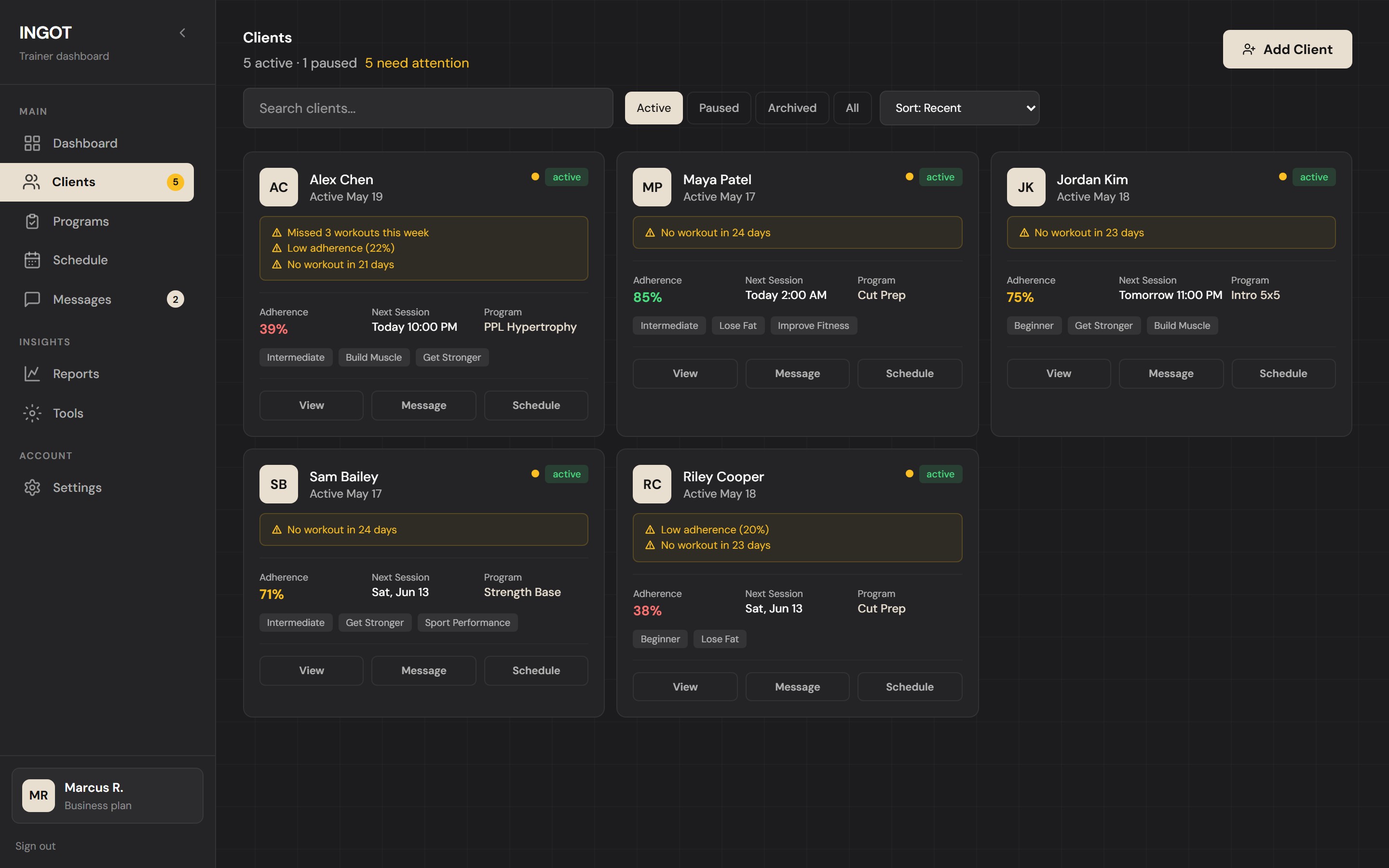Click the Improve Fitness tag
Image resolution: width=1389 pixels, height=868 pixels.
[x=813, y=325]
